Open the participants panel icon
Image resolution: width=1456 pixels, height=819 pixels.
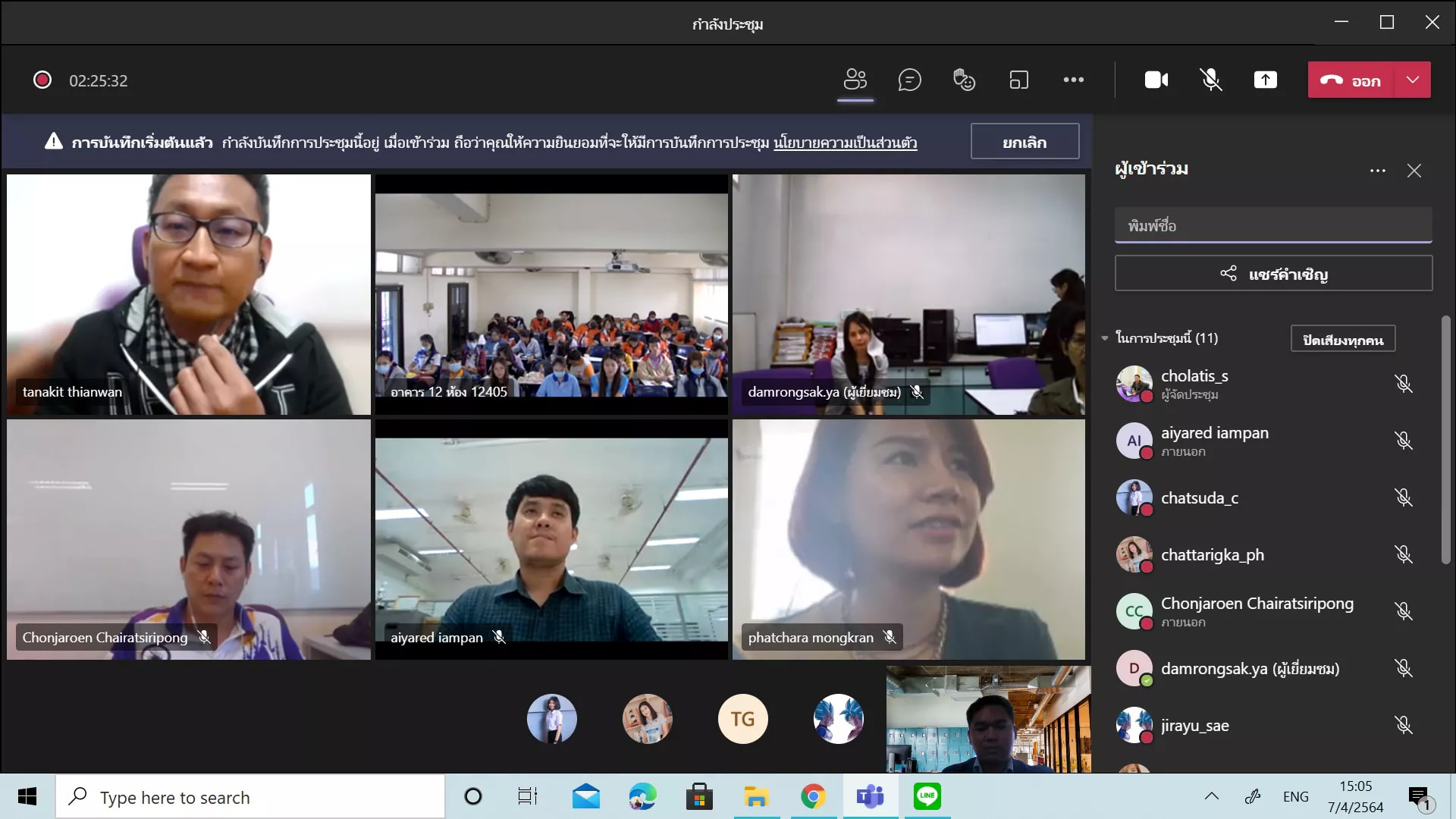point(855,80)
